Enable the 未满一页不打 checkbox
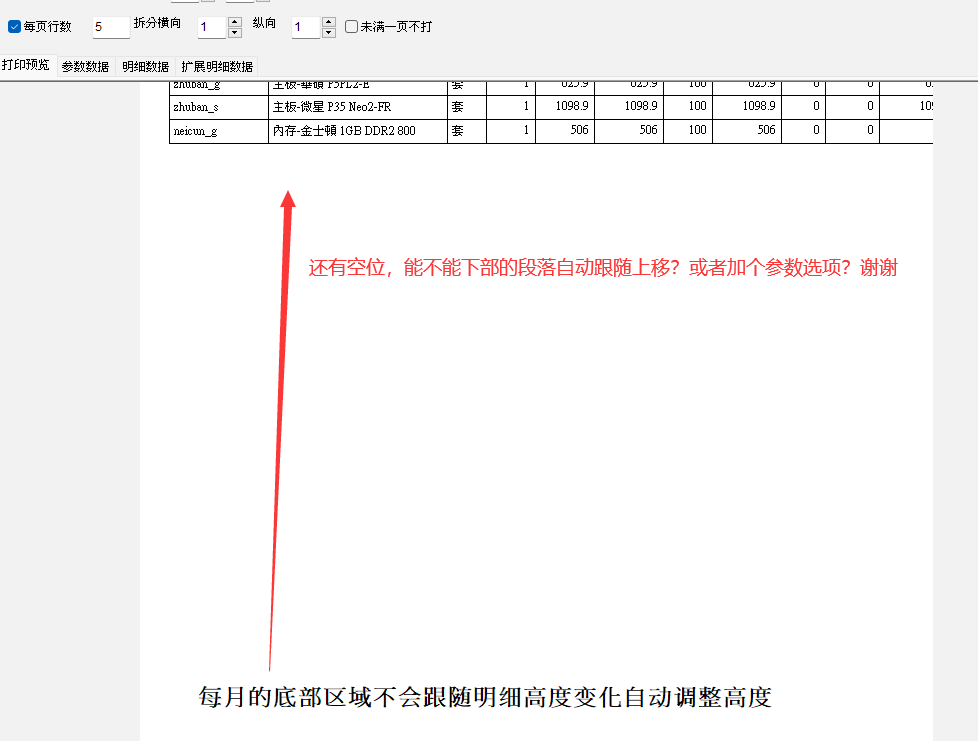The width and height of the screenshot is (978, 741). (x=351, y=27)
